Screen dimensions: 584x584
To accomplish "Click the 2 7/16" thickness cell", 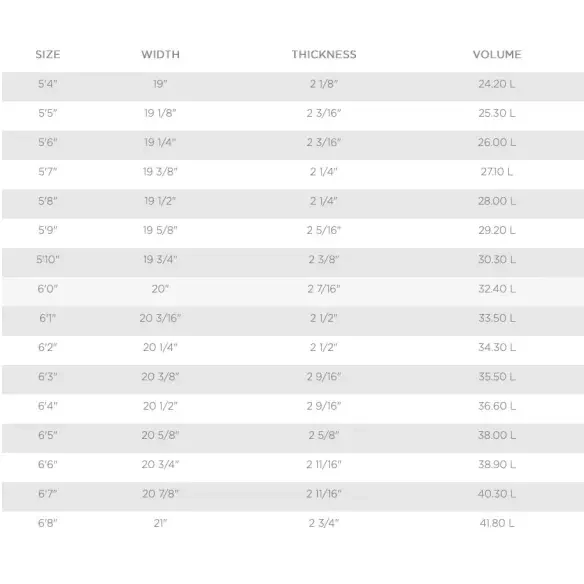I will point(324,289).
